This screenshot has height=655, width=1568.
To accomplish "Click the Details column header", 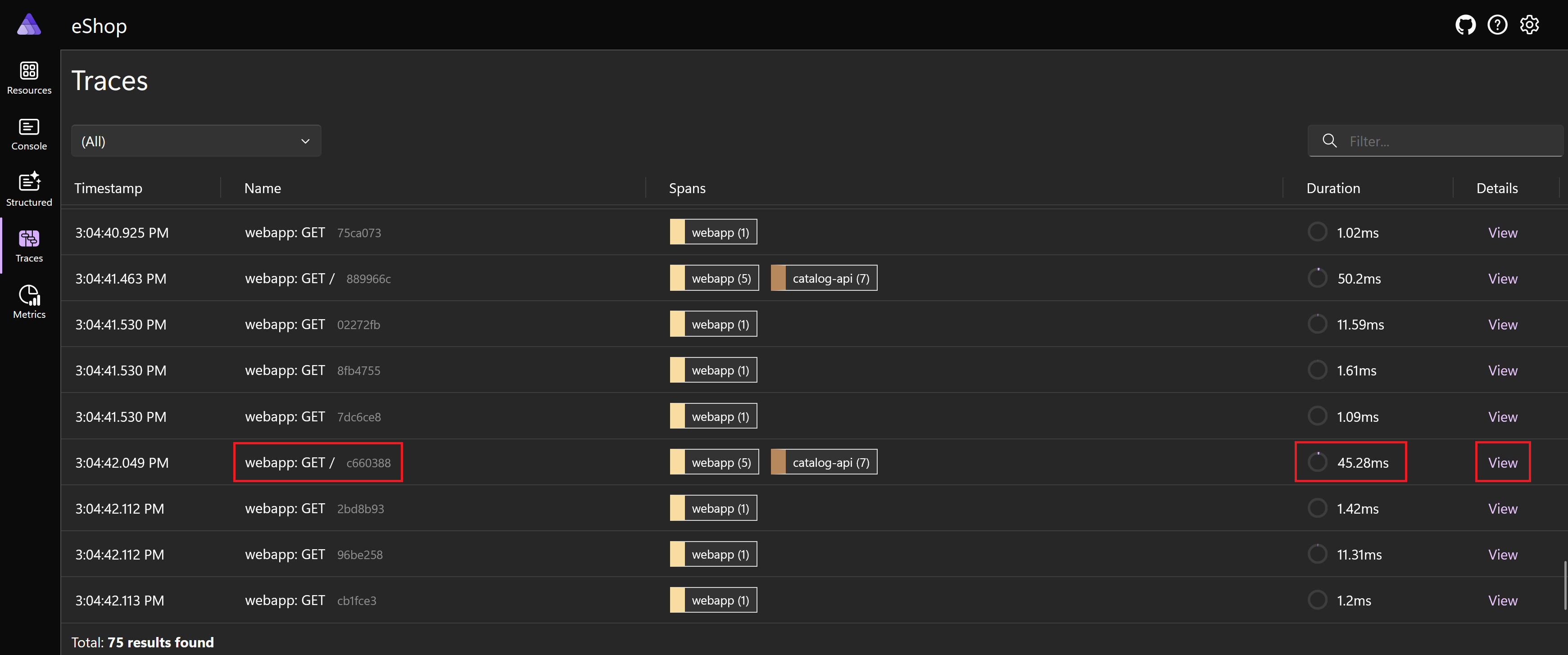I will (1497, 188).
